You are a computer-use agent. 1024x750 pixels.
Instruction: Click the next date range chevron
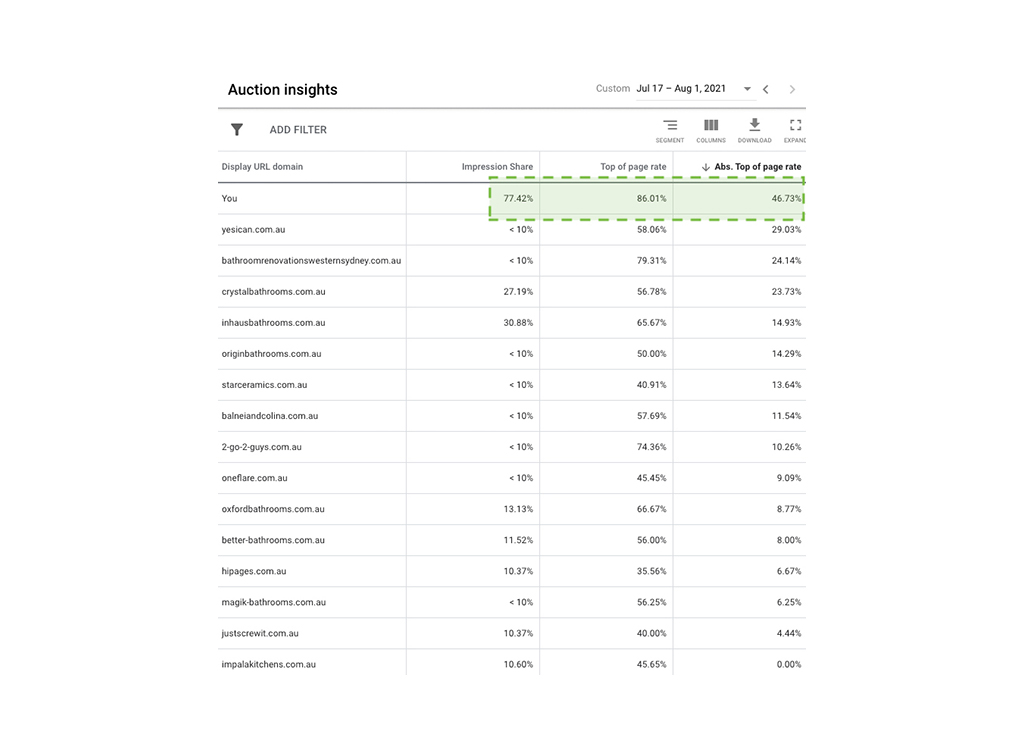pyautogui.click(x=792, y=89)
